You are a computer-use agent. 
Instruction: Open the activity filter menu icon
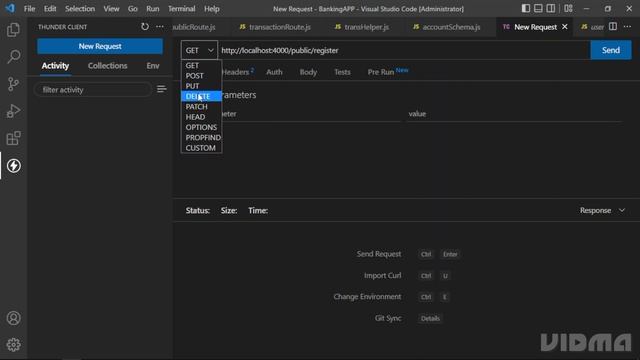162,89
